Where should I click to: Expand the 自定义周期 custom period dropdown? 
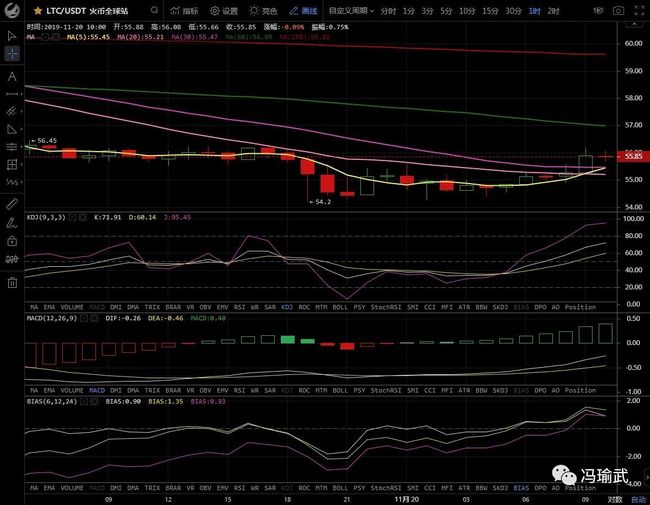tap(351, 11)
